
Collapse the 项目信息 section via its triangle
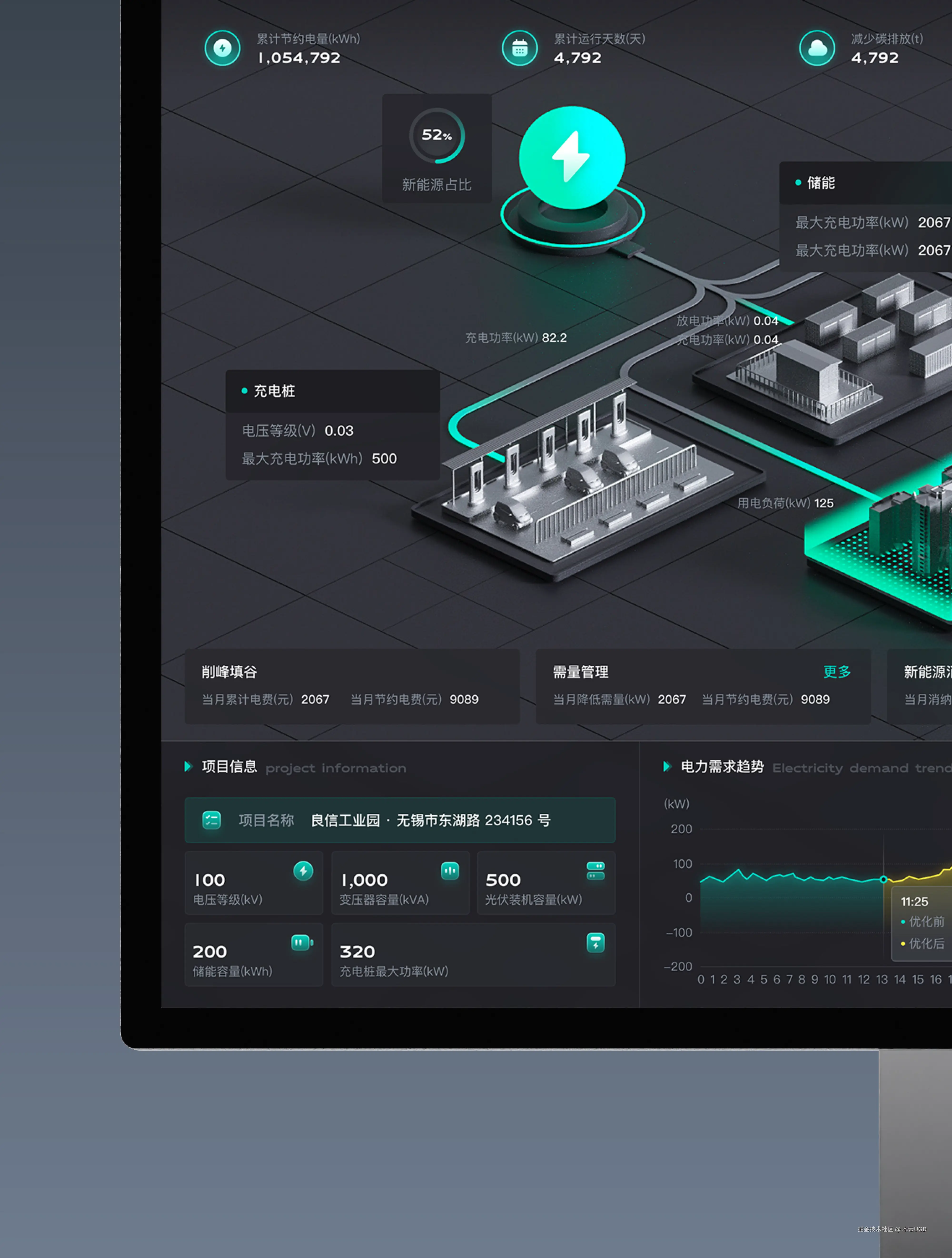[188, 767]
